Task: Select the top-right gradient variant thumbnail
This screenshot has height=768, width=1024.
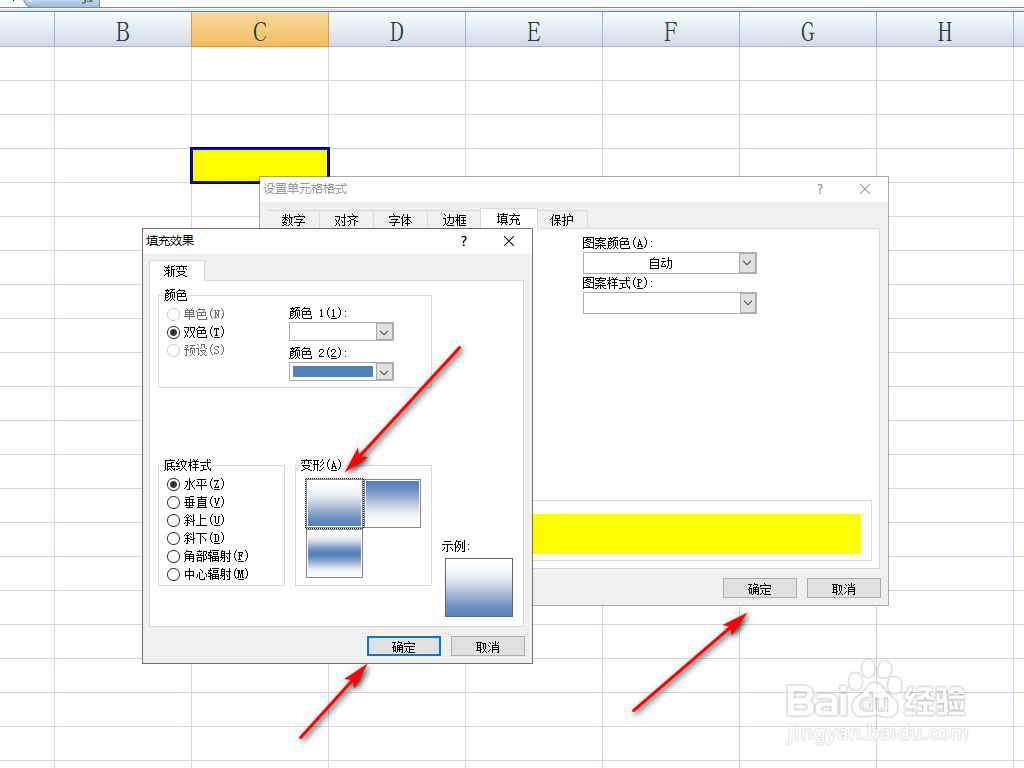Action: pos(392,502)
